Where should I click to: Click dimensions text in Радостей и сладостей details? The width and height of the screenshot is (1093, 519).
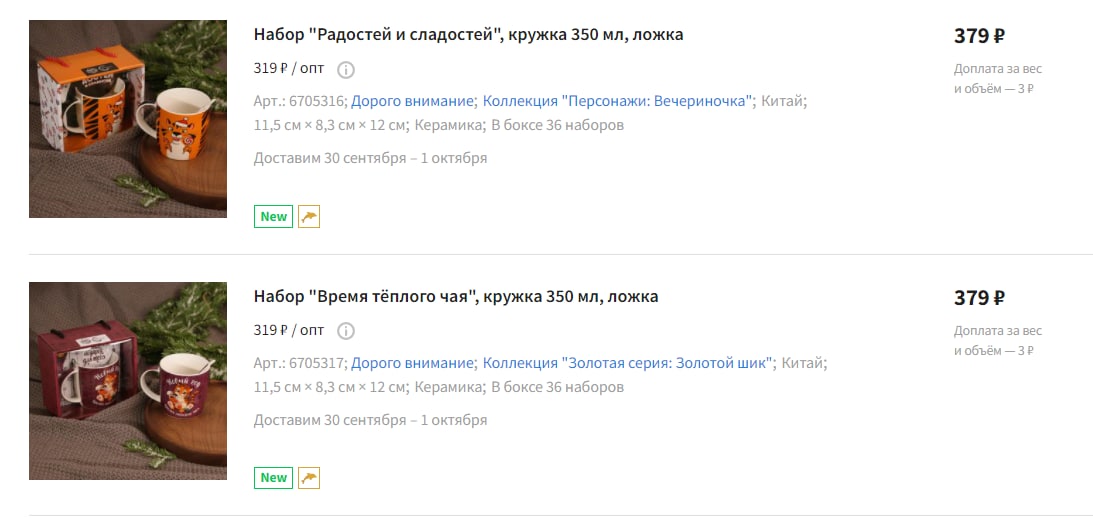pyautogui.click(x=329, y=125)
